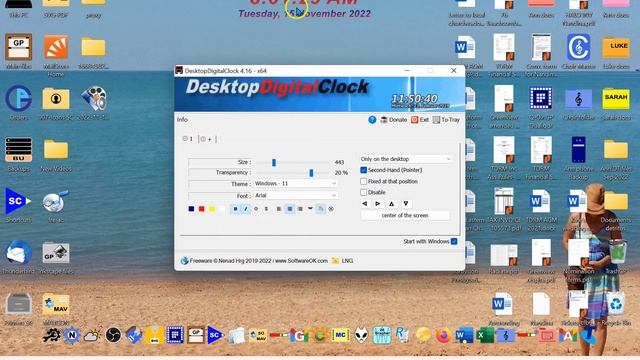Open LNG language folder icon
Viewport: 640px width, 360px height.
tap(336, 260)
